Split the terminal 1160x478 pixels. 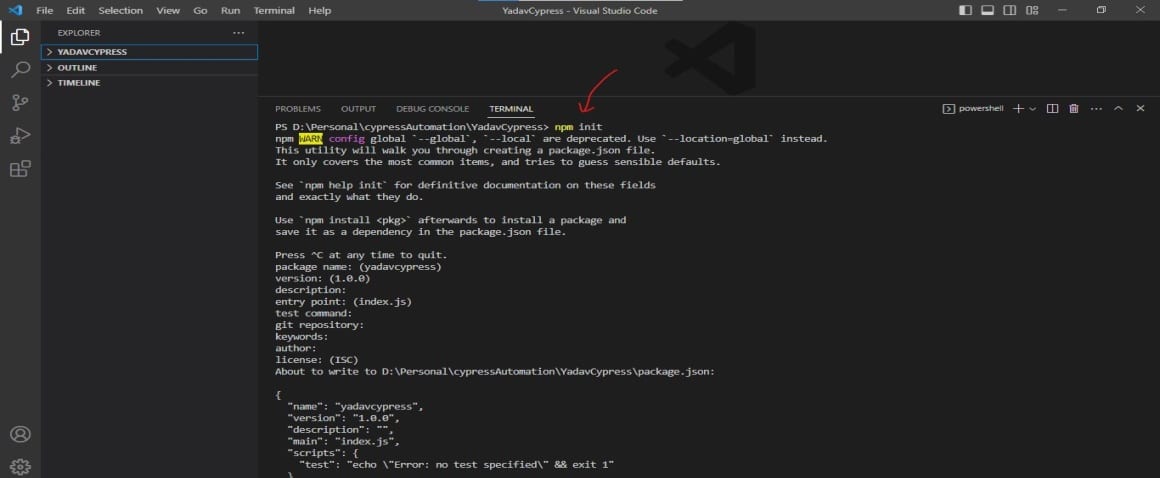click(1052, 109)
